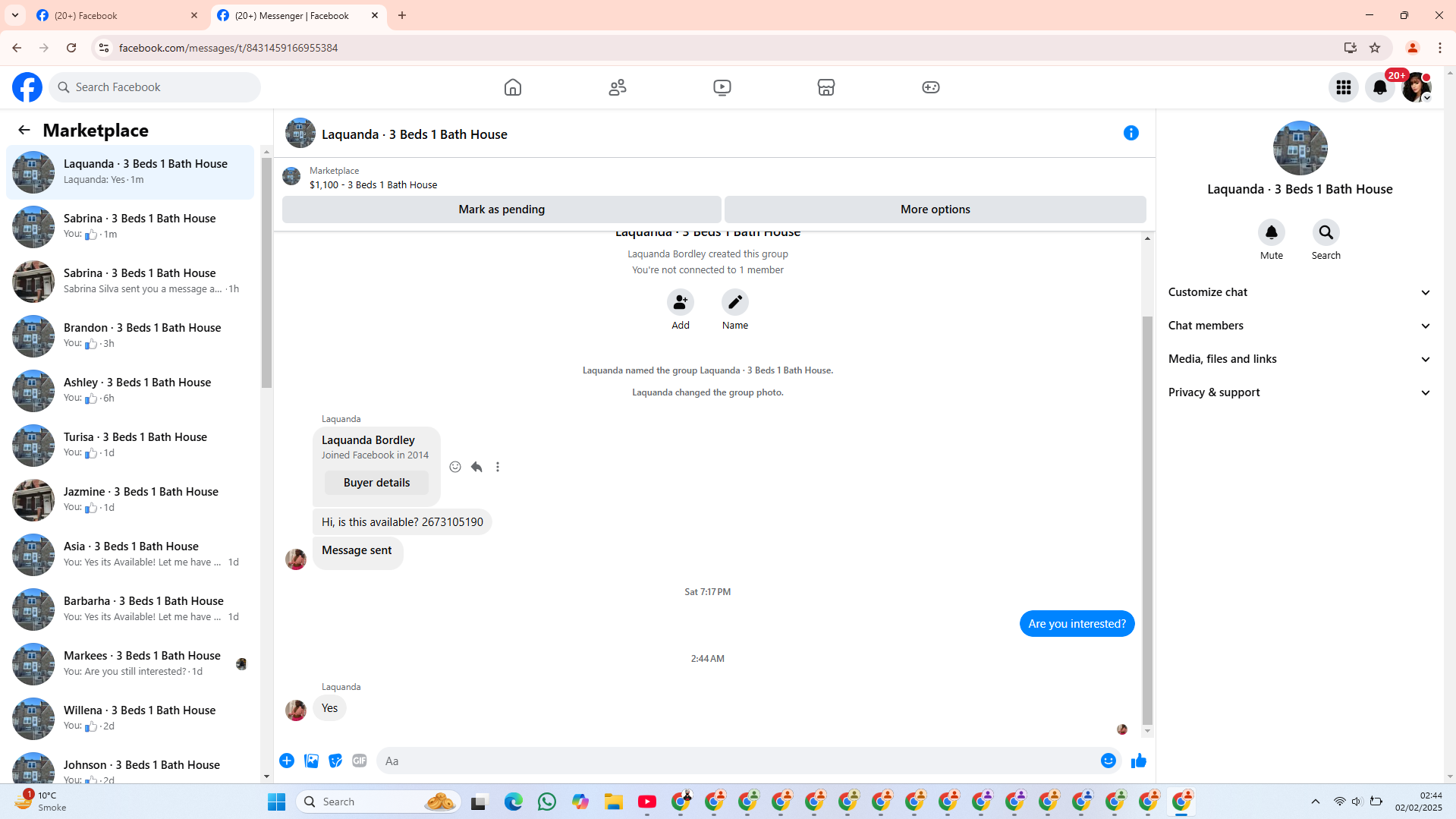
Task: Select the Messenger | Facebook browser tab
Action: click(x=298, y=15)
